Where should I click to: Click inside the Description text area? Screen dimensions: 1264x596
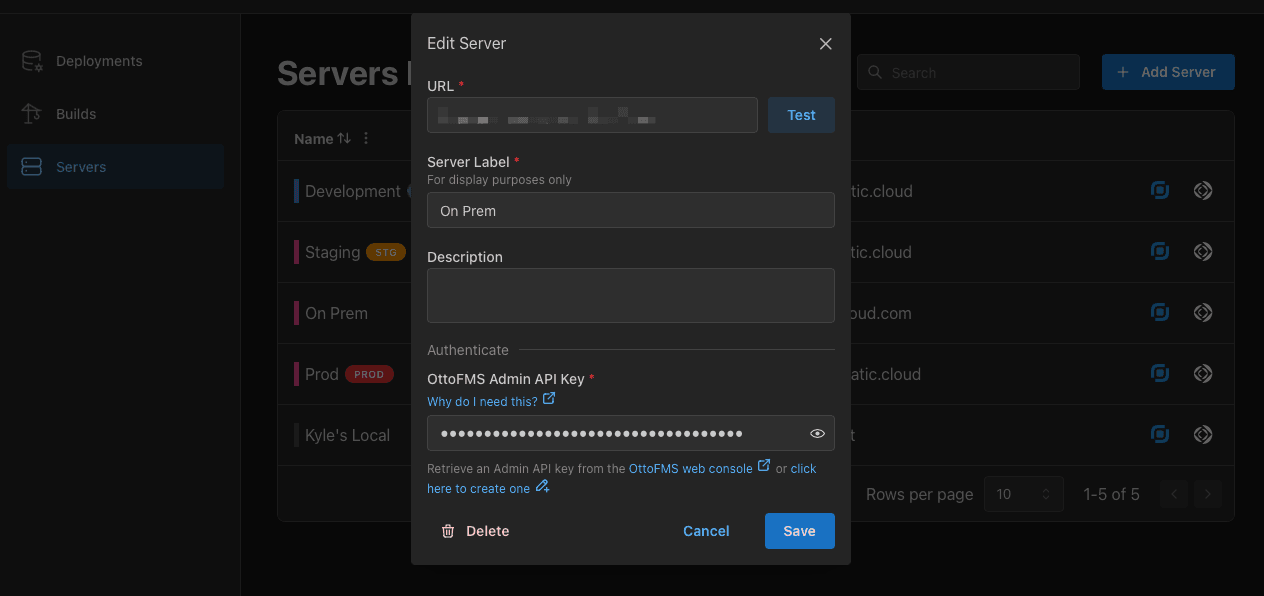[x=630, y=295]
